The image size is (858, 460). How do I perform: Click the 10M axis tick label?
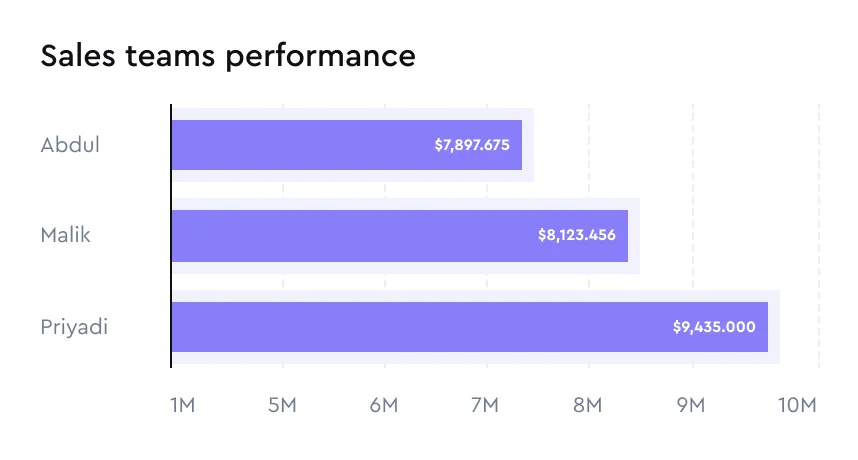pyautogui.click(x=798, y=405)
